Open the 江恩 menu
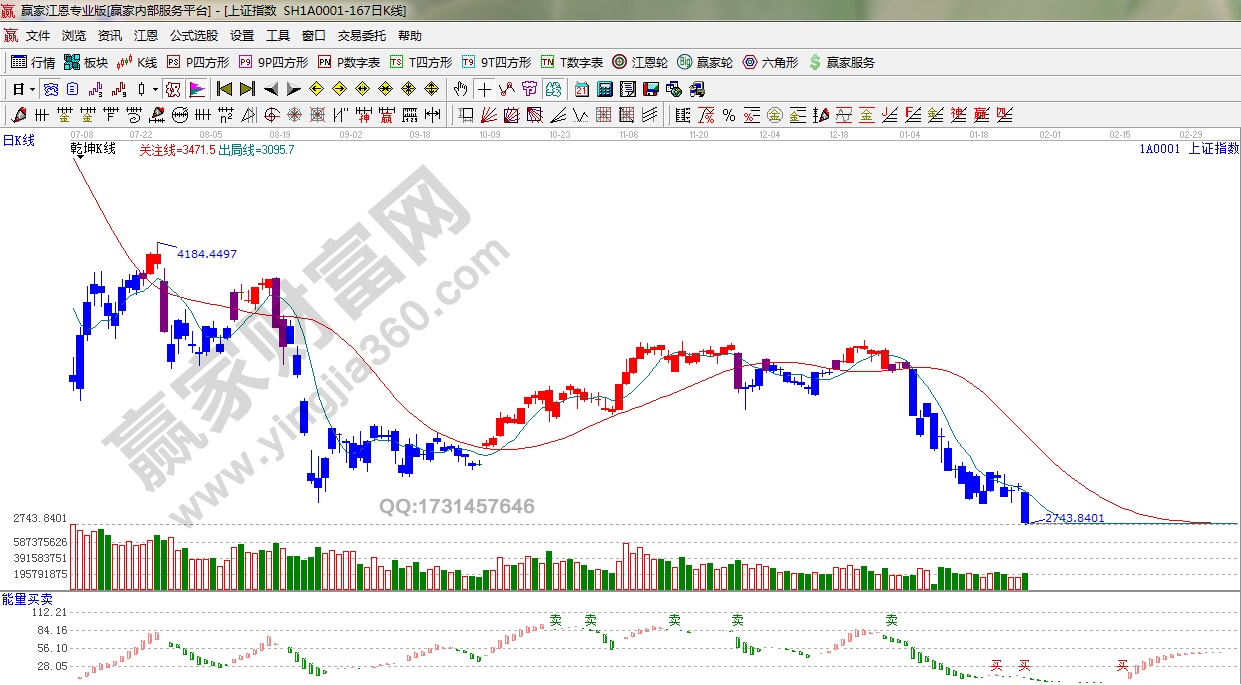This screenshot has width=1241, height=685. 146,35
